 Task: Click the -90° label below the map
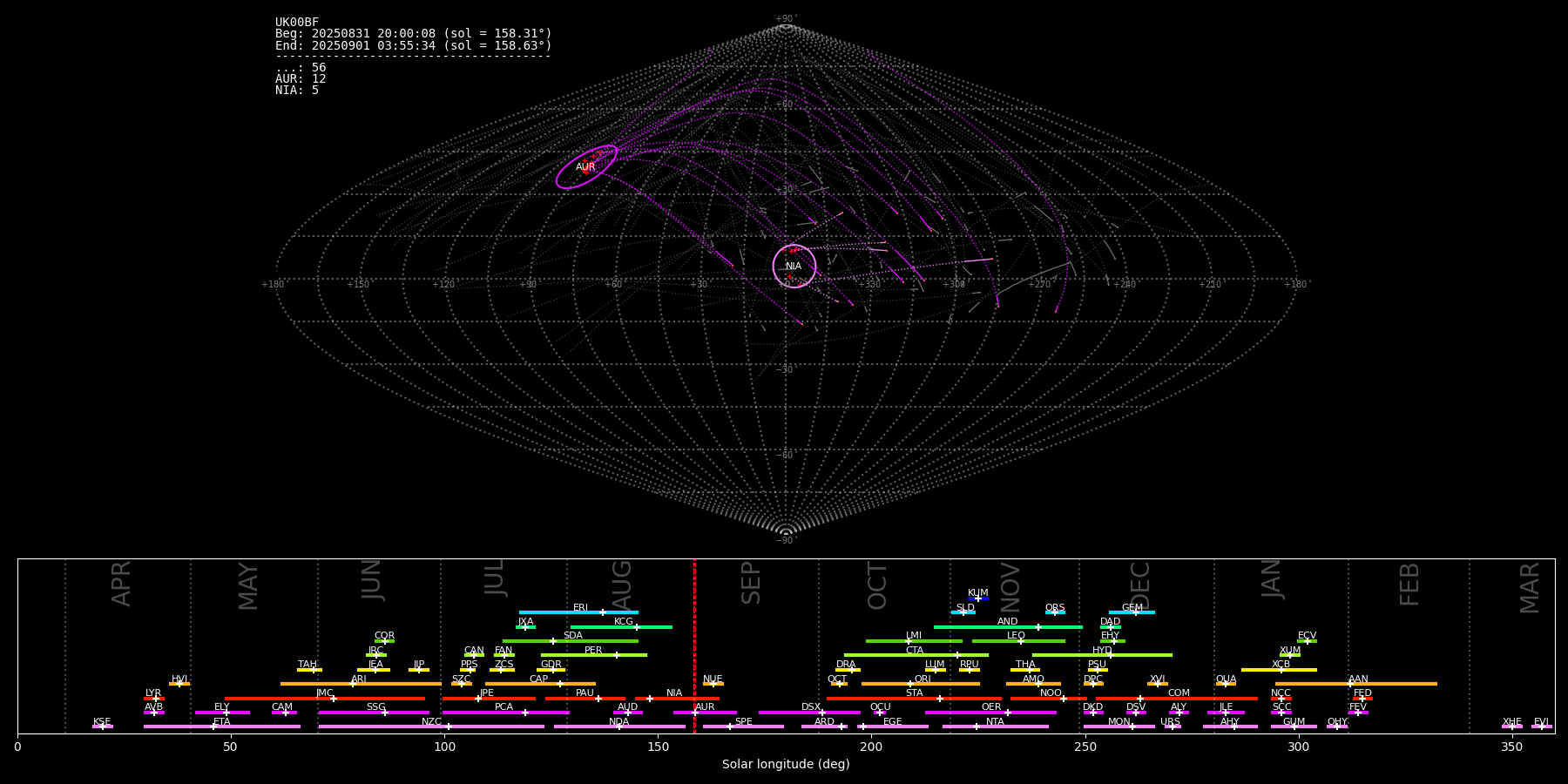coord(785,540)
